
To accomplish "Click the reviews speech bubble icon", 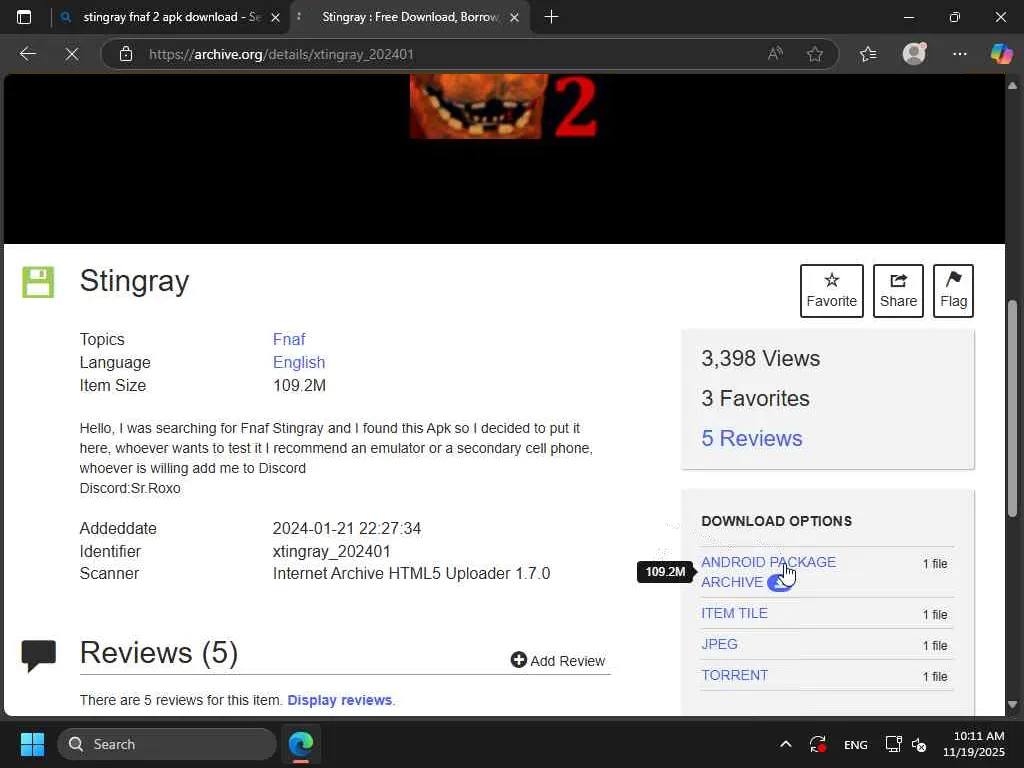I will click(39, 655).
